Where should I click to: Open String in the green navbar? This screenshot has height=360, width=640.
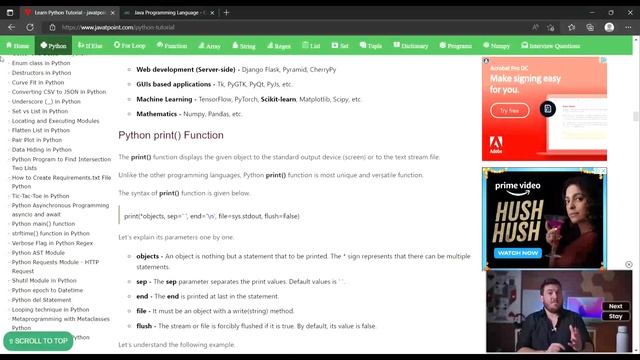(244, 46)
